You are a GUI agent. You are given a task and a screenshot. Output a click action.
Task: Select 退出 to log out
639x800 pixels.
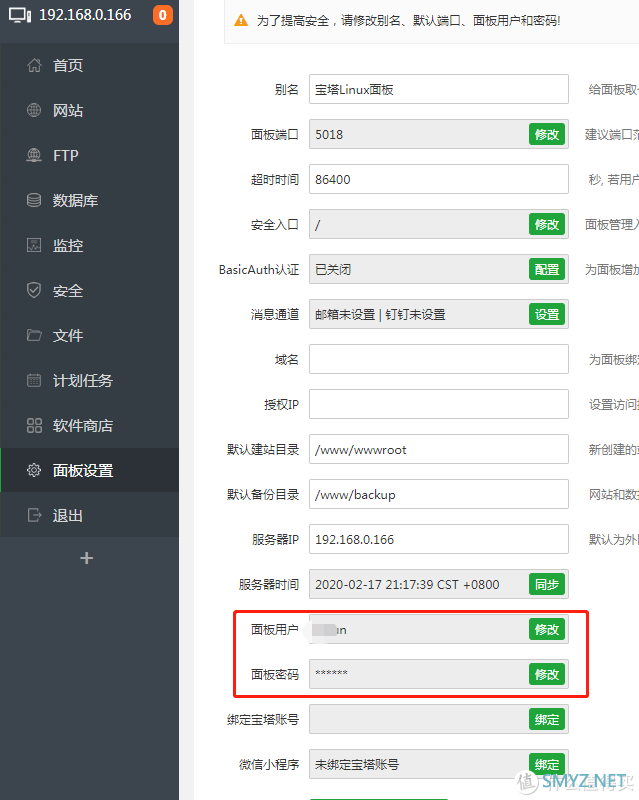pos(89,515)
